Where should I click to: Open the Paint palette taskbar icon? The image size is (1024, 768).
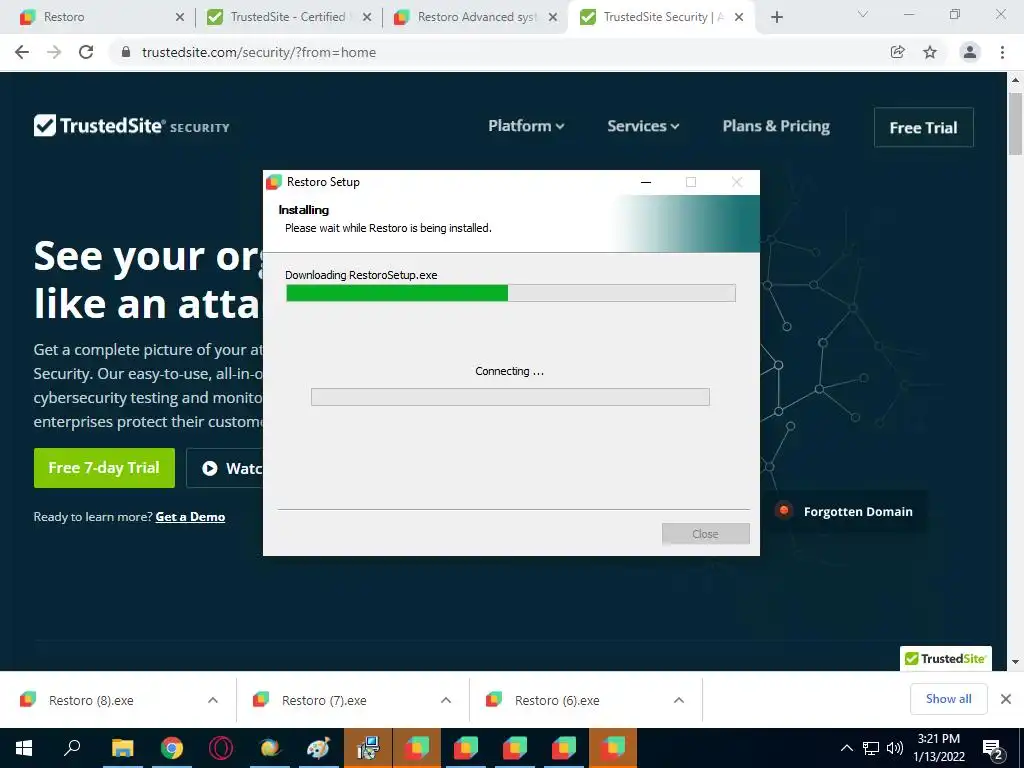(x=319, y=748)
